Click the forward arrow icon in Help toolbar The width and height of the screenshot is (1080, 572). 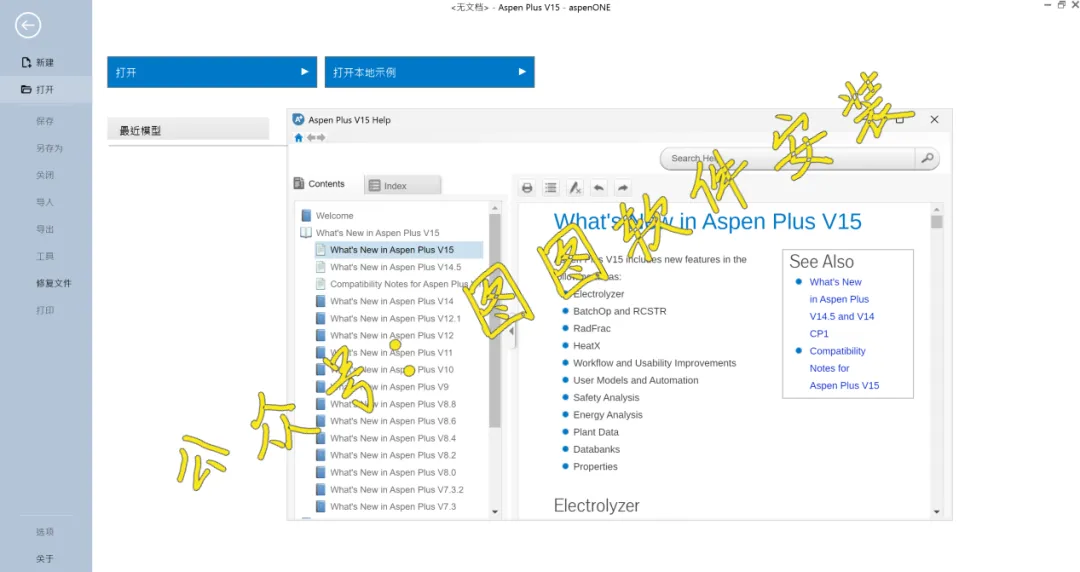click(x=623, y=187)
